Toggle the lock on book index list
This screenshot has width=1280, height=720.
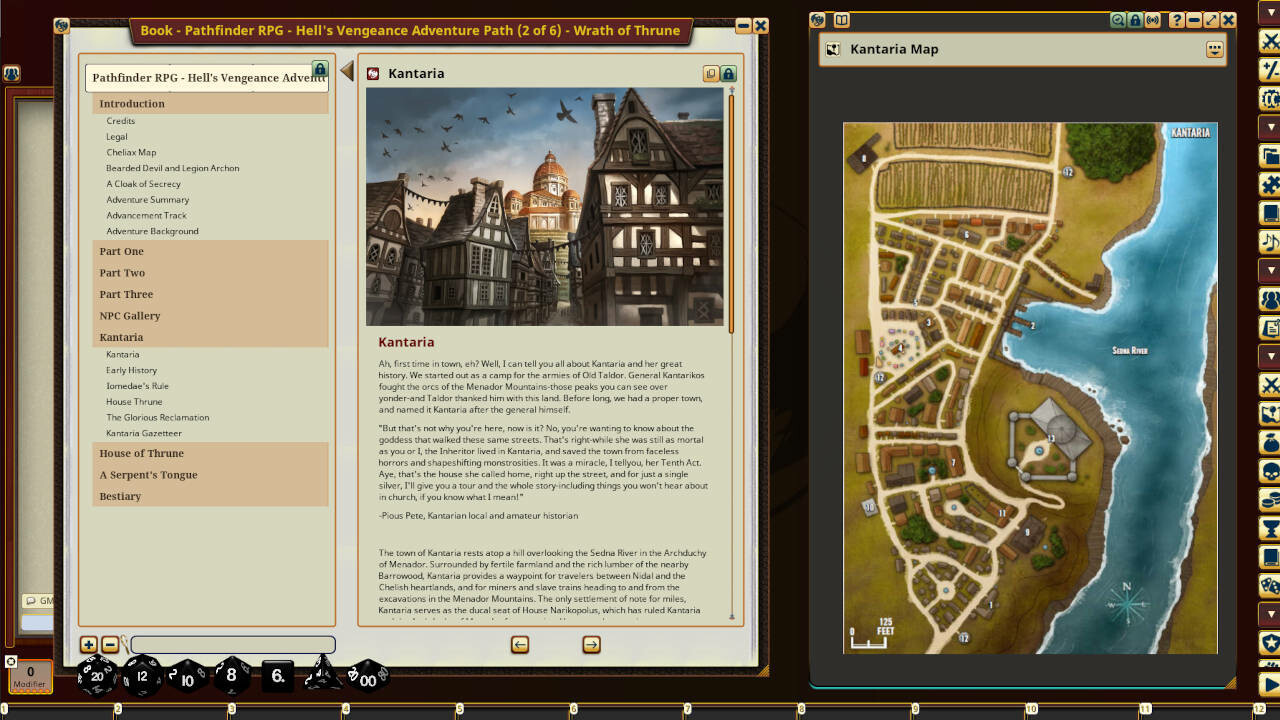tap(320, 69)
